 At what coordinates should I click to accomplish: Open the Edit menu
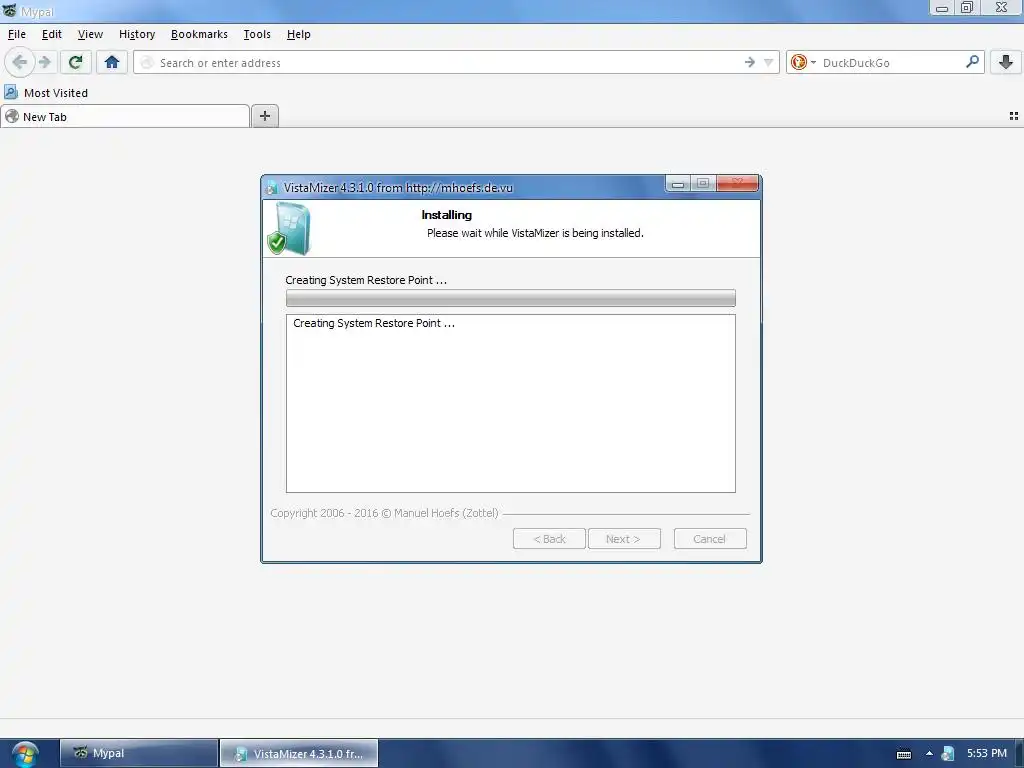click(52, 34)
